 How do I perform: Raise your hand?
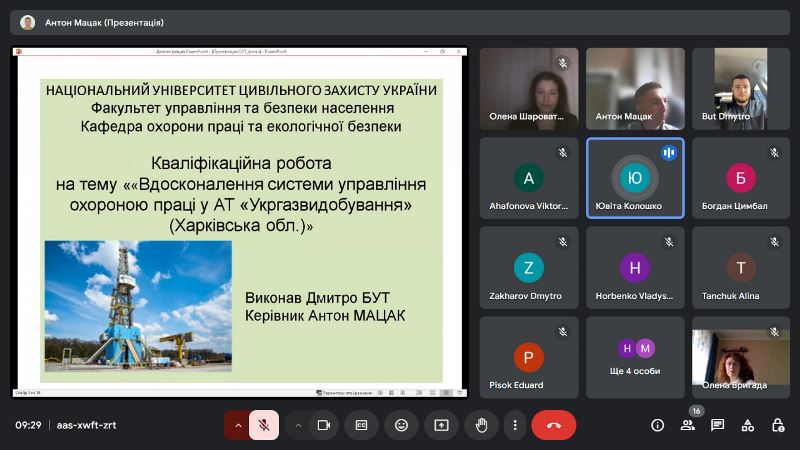coord(481,425)
